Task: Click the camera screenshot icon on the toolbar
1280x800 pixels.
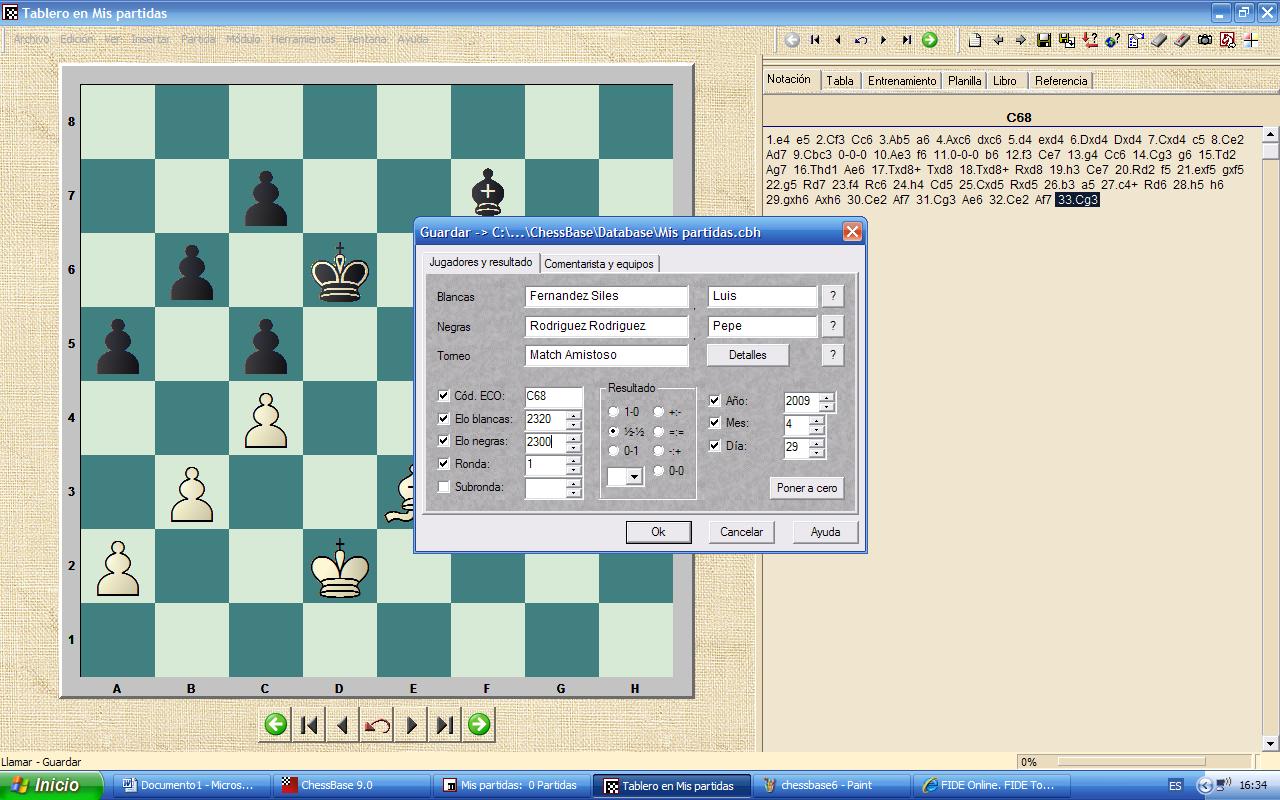Action: pyautogui.click(x=1204, y=40)
